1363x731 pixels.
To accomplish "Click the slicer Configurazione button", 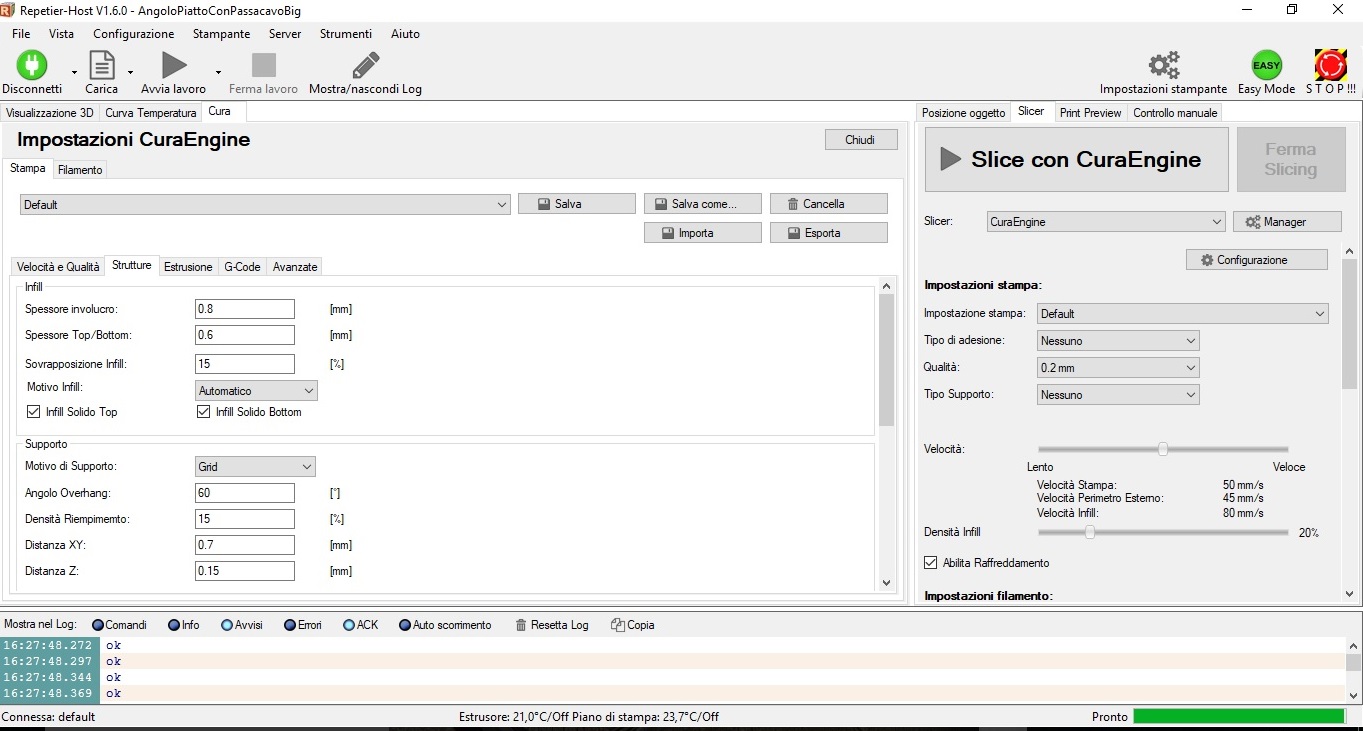I will [x=1257, y=260].
